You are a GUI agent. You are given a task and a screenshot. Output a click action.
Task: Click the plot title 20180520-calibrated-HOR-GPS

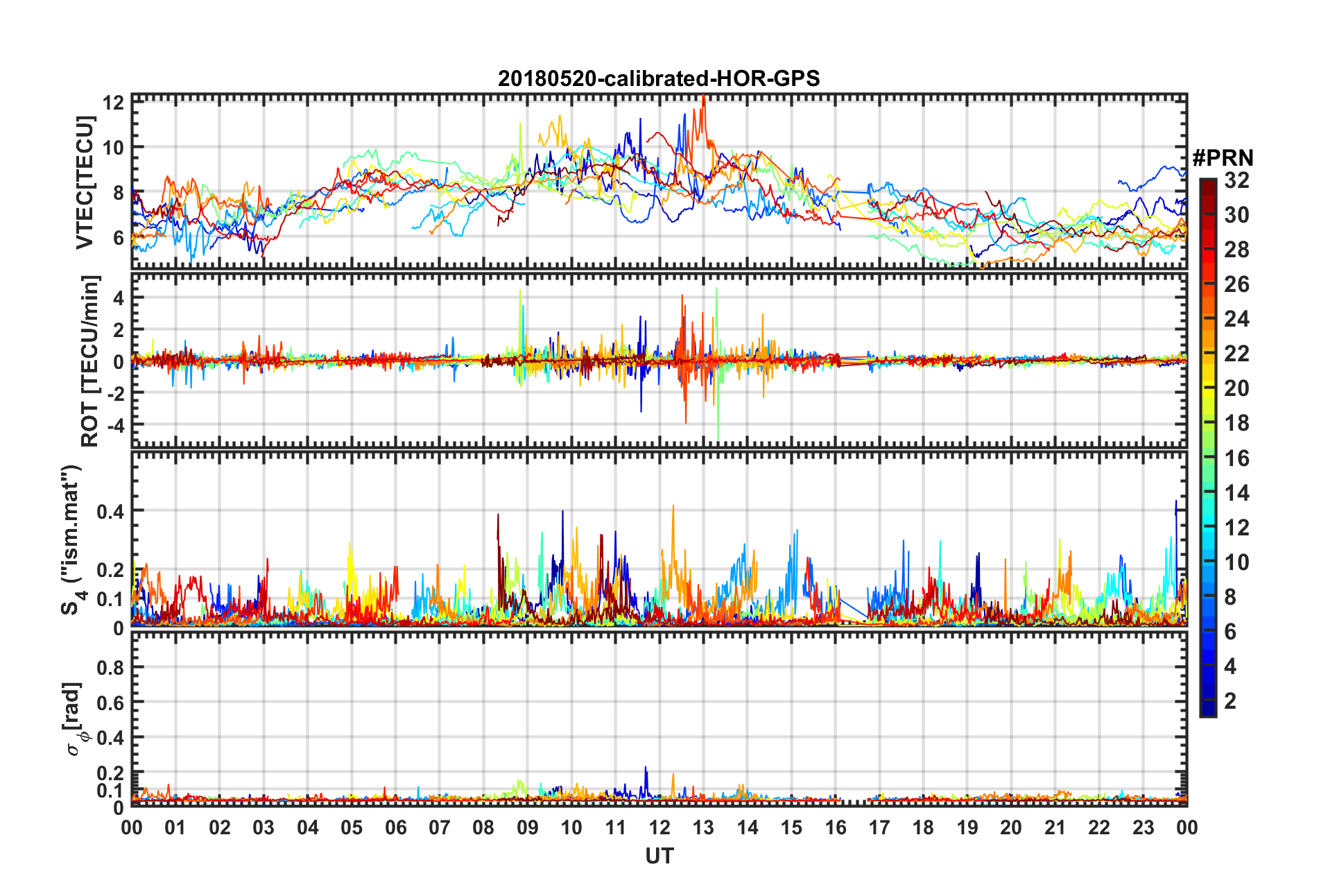(659, 78)
